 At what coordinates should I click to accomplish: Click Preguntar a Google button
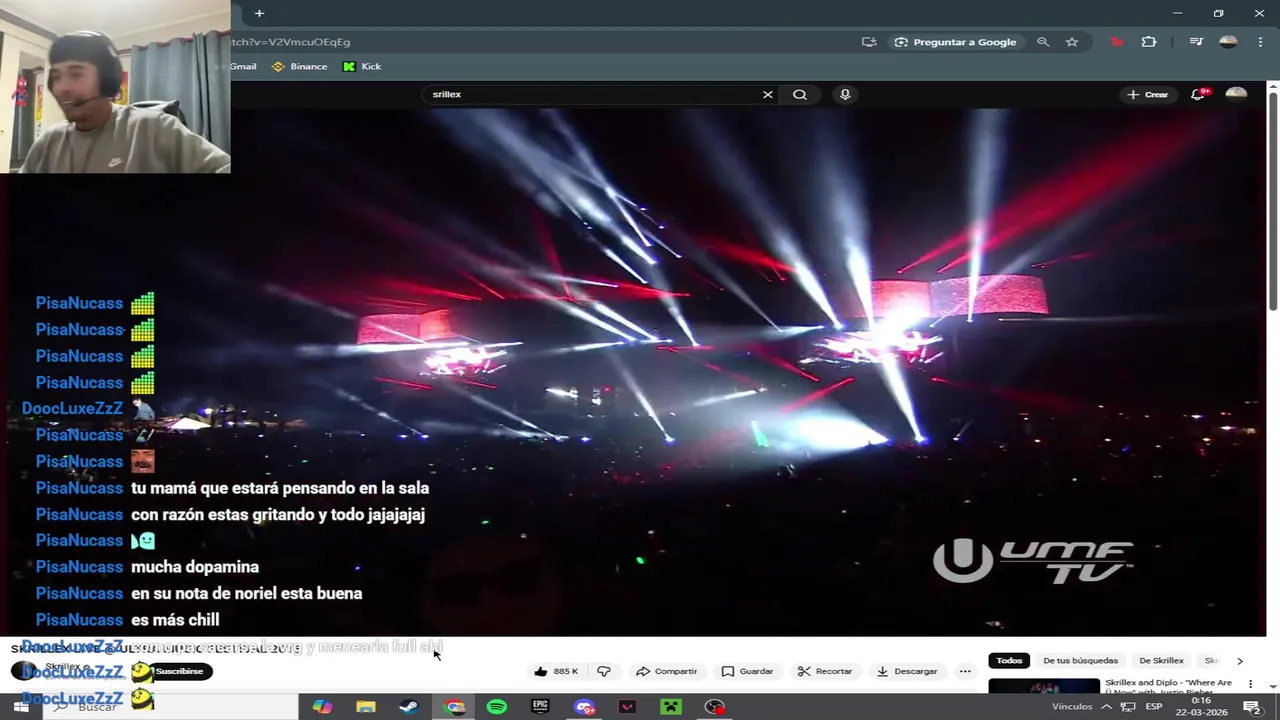tap(955, 42)
